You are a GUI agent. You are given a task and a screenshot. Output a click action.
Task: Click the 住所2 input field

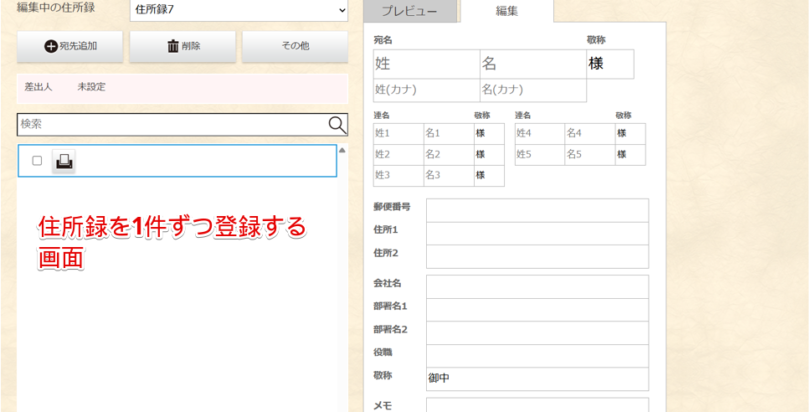538,257
